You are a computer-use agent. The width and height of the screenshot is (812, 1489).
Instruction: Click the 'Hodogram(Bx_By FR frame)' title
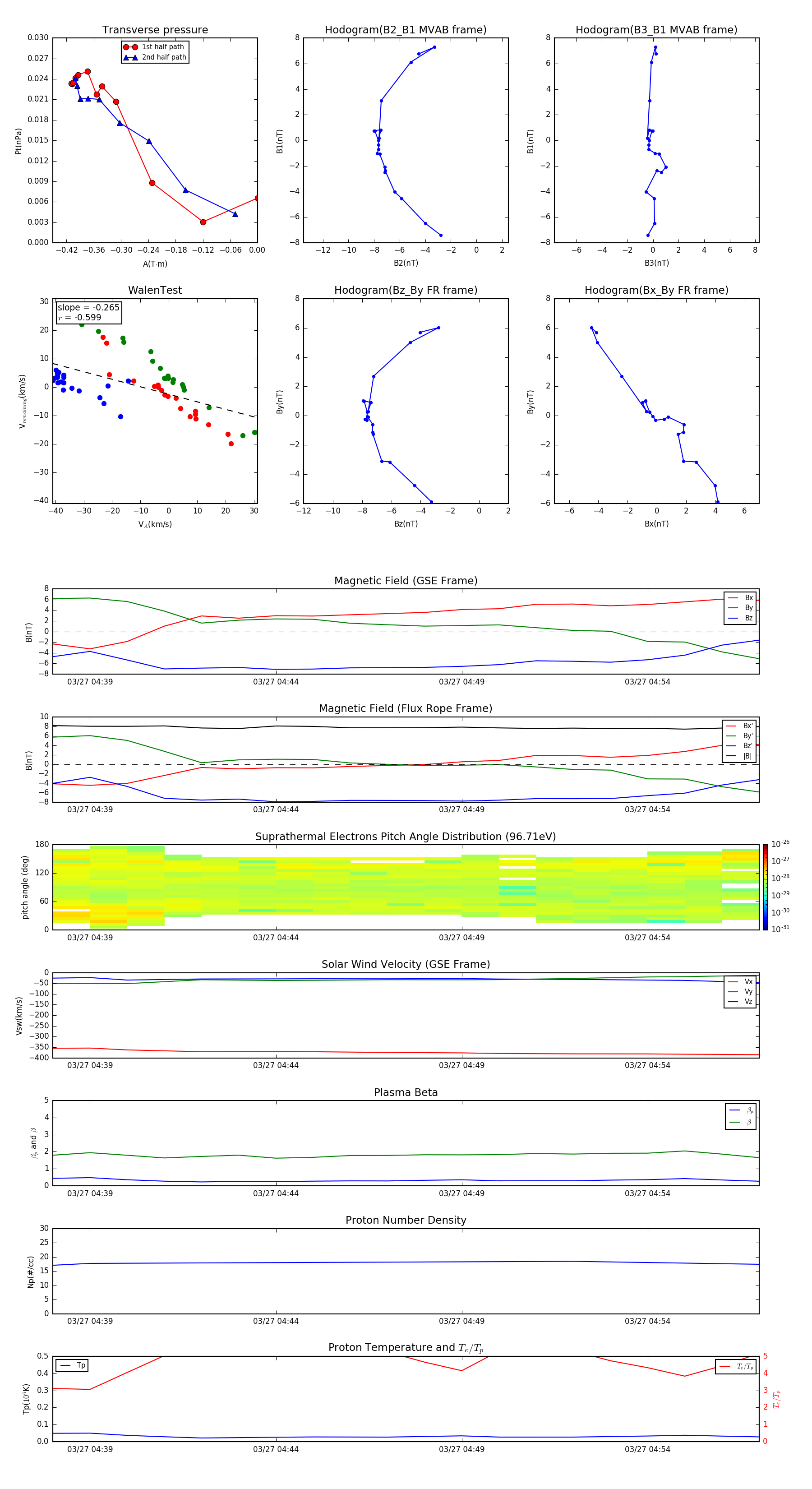pyautogui.click(x=656, y=290)
